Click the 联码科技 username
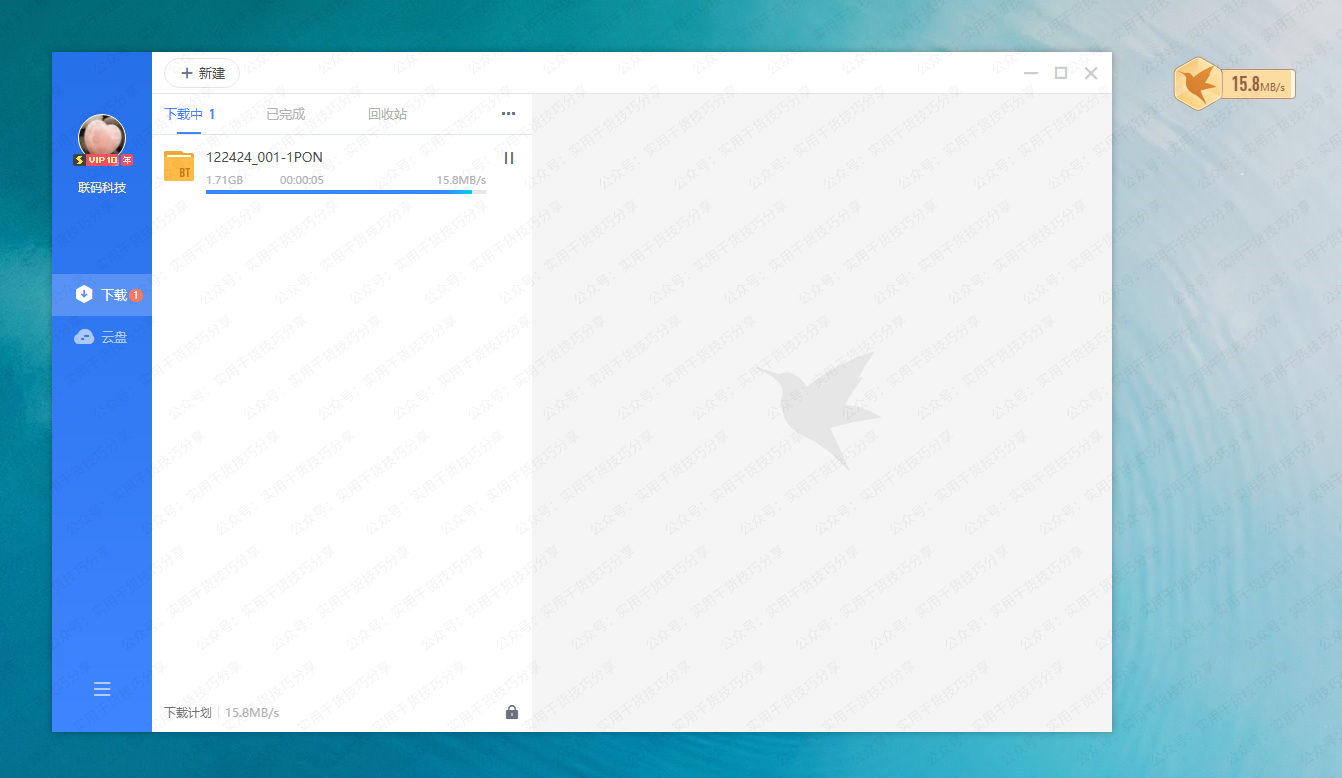This screenshot has width=1342, height=778. (102, 188)
